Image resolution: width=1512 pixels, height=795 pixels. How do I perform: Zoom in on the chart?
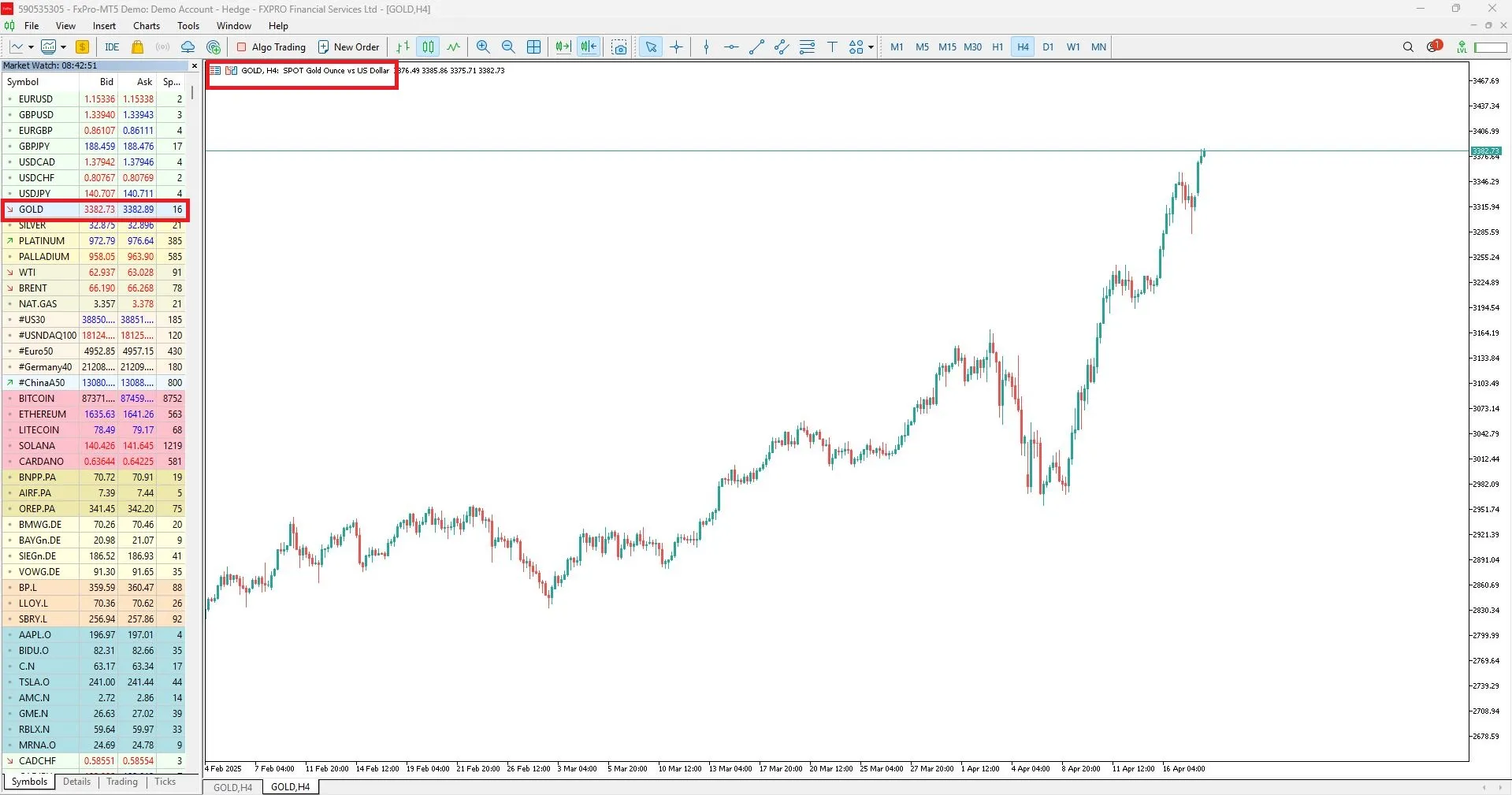[x=483, y=47]
